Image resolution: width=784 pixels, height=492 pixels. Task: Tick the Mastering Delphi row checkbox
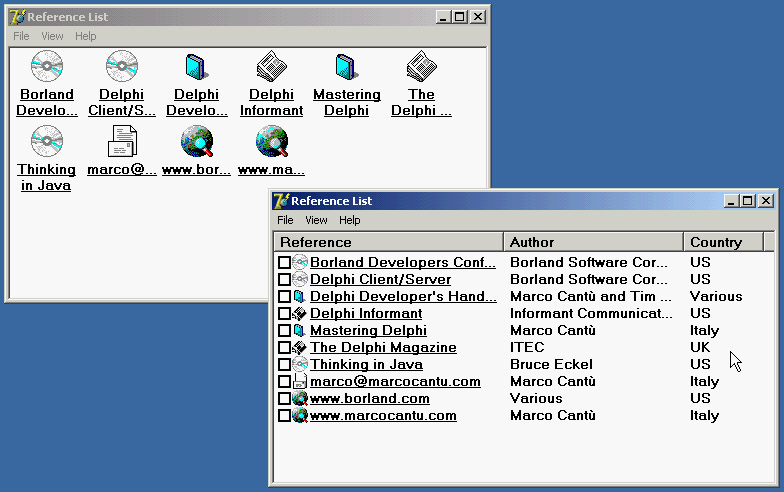point(284,331)
